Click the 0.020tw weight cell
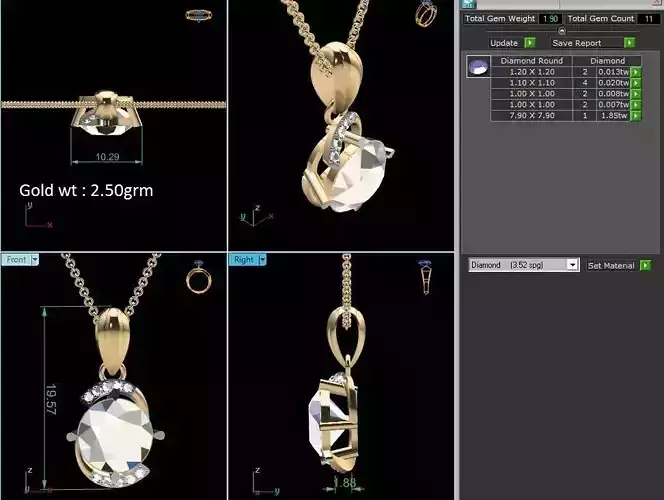The image size is (664, 500). (x=613, y=83)
